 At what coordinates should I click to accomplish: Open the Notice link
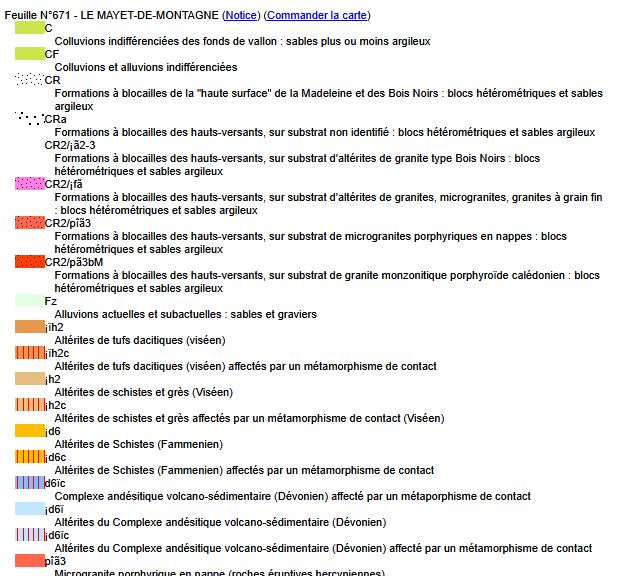(240, 15)
